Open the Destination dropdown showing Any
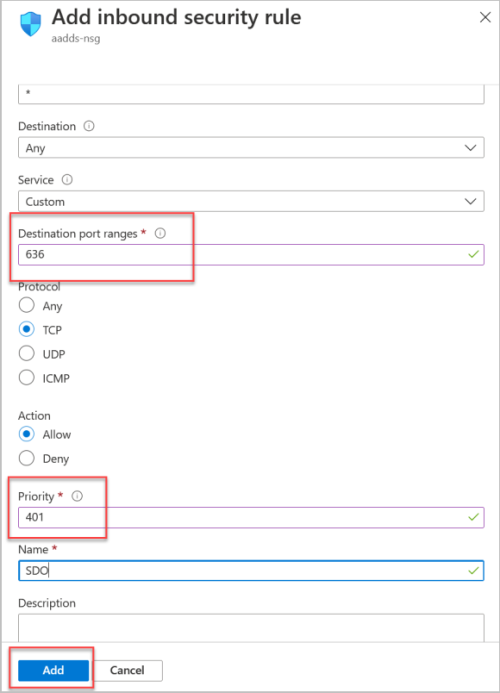This screenshot has height=693, width=500. 251,148
